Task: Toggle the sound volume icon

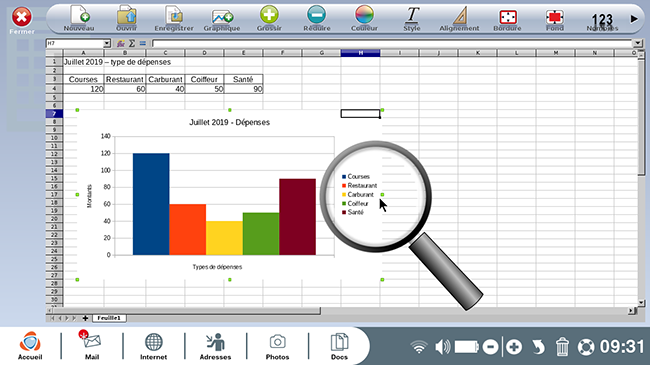Action: 442,346
